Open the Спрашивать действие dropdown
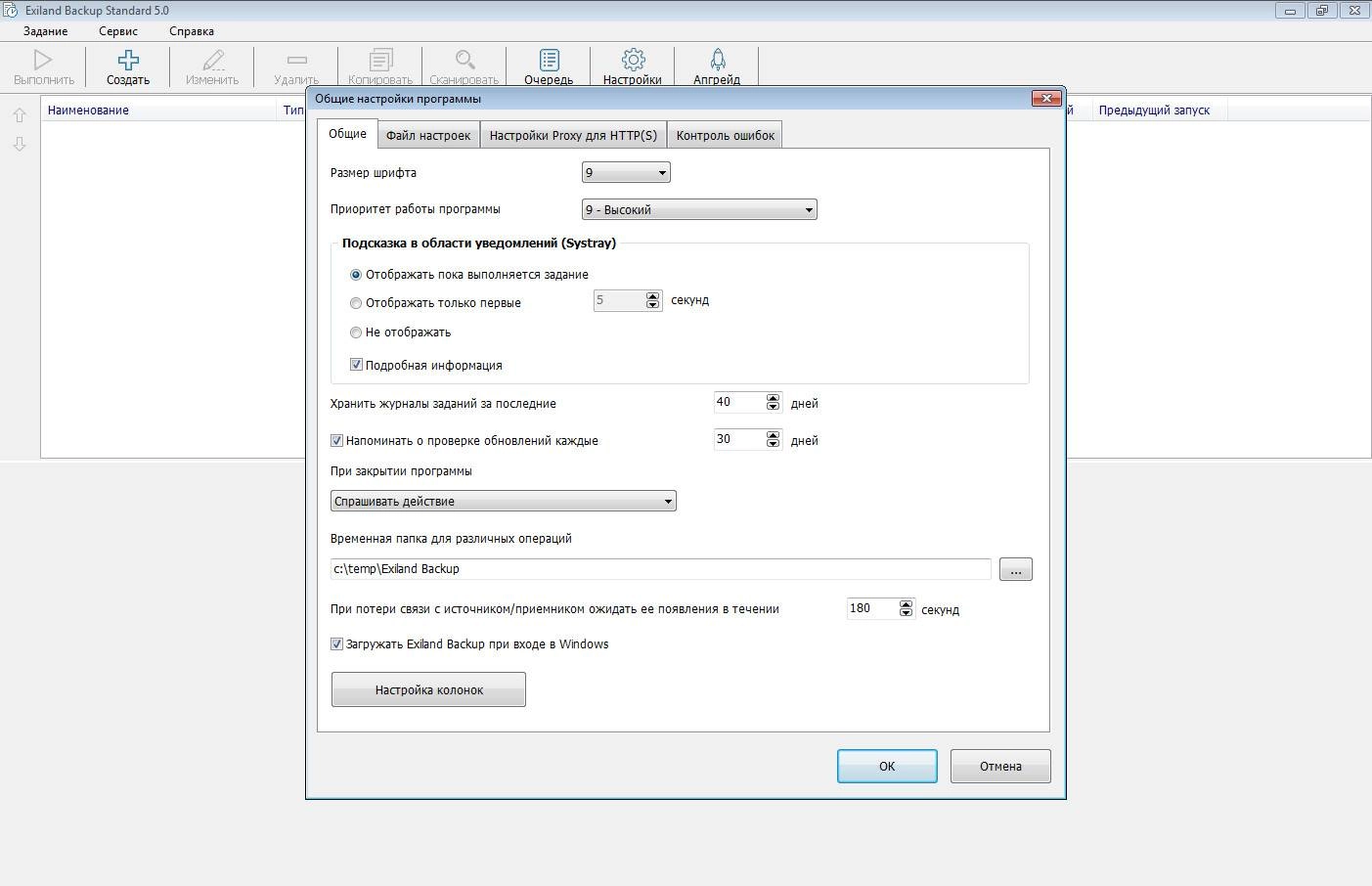 point(503,502)
